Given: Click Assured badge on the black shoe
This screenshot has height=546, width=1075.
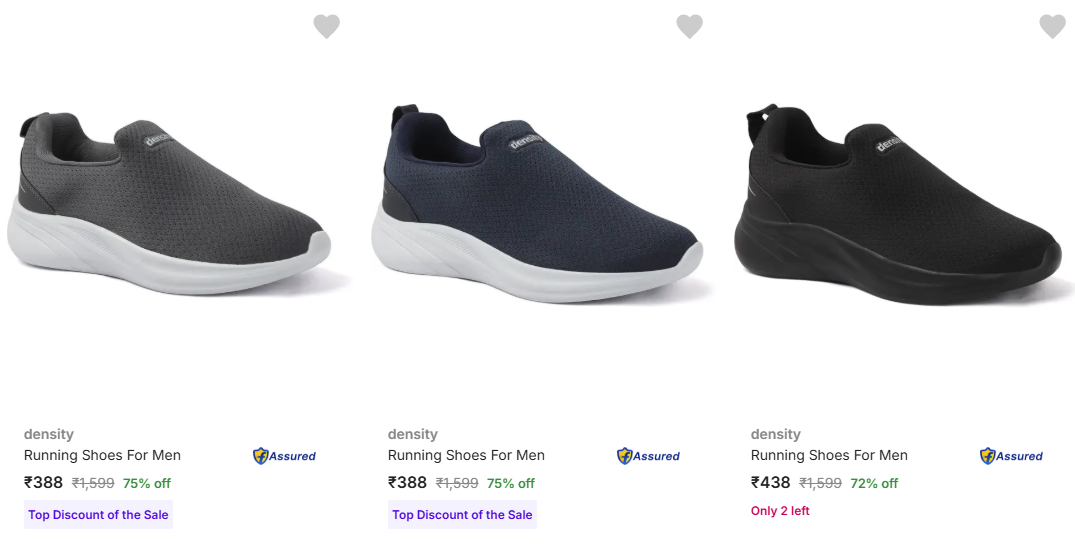Looking at the screenshot, I should tap(1011, 456).
